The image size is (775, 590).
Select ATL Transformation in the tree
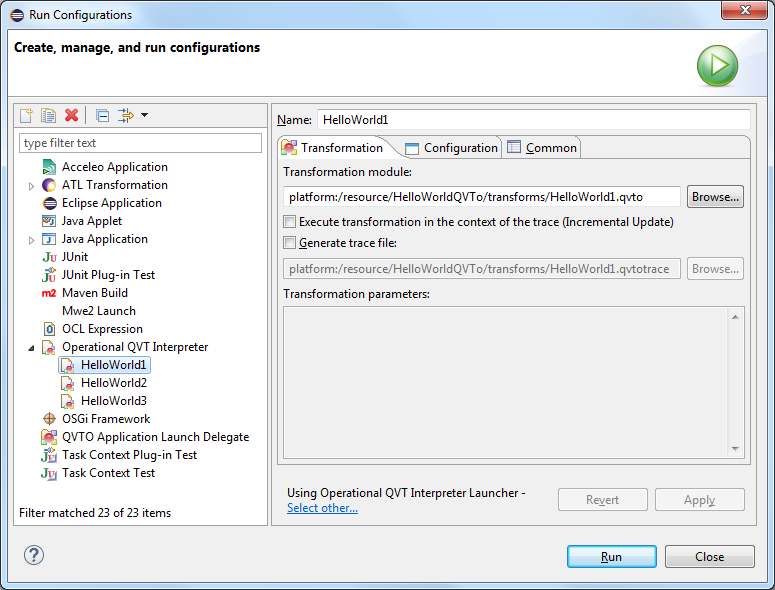click(x=115, y=185)
